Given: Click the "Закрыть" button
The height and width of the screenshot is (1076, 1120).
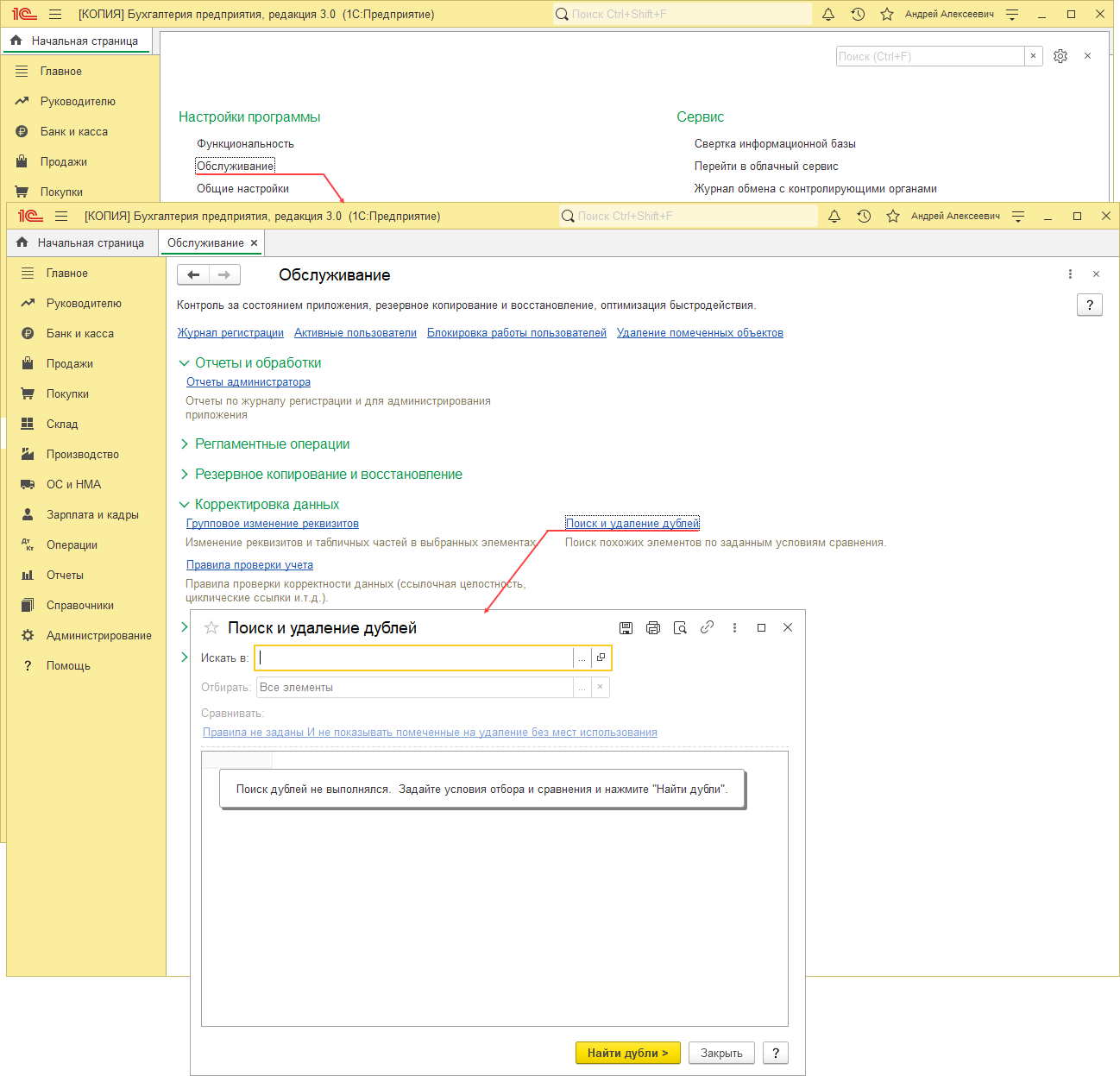Looking at the screenshot, I should (x=721, y=1054).
